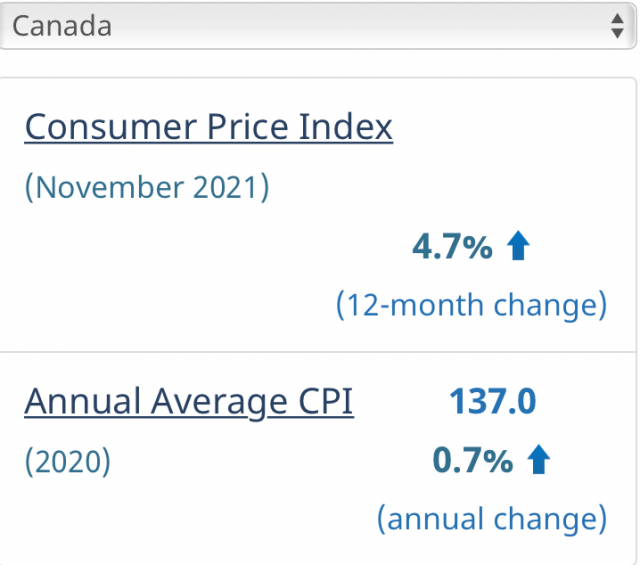
Task: Click the (2020) year text
Action: pyautogui.click(x=68, y=461)
